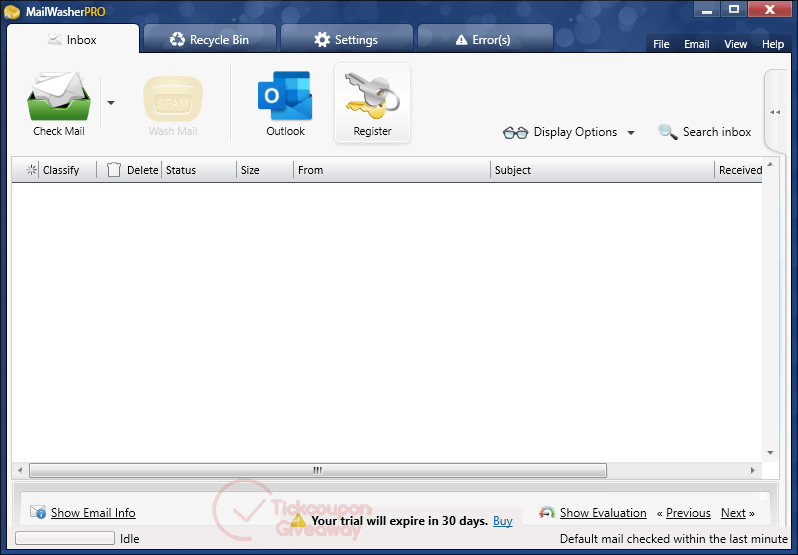
Task: Open the Recycle Bin tab
Action: click(x=210, y=40)
